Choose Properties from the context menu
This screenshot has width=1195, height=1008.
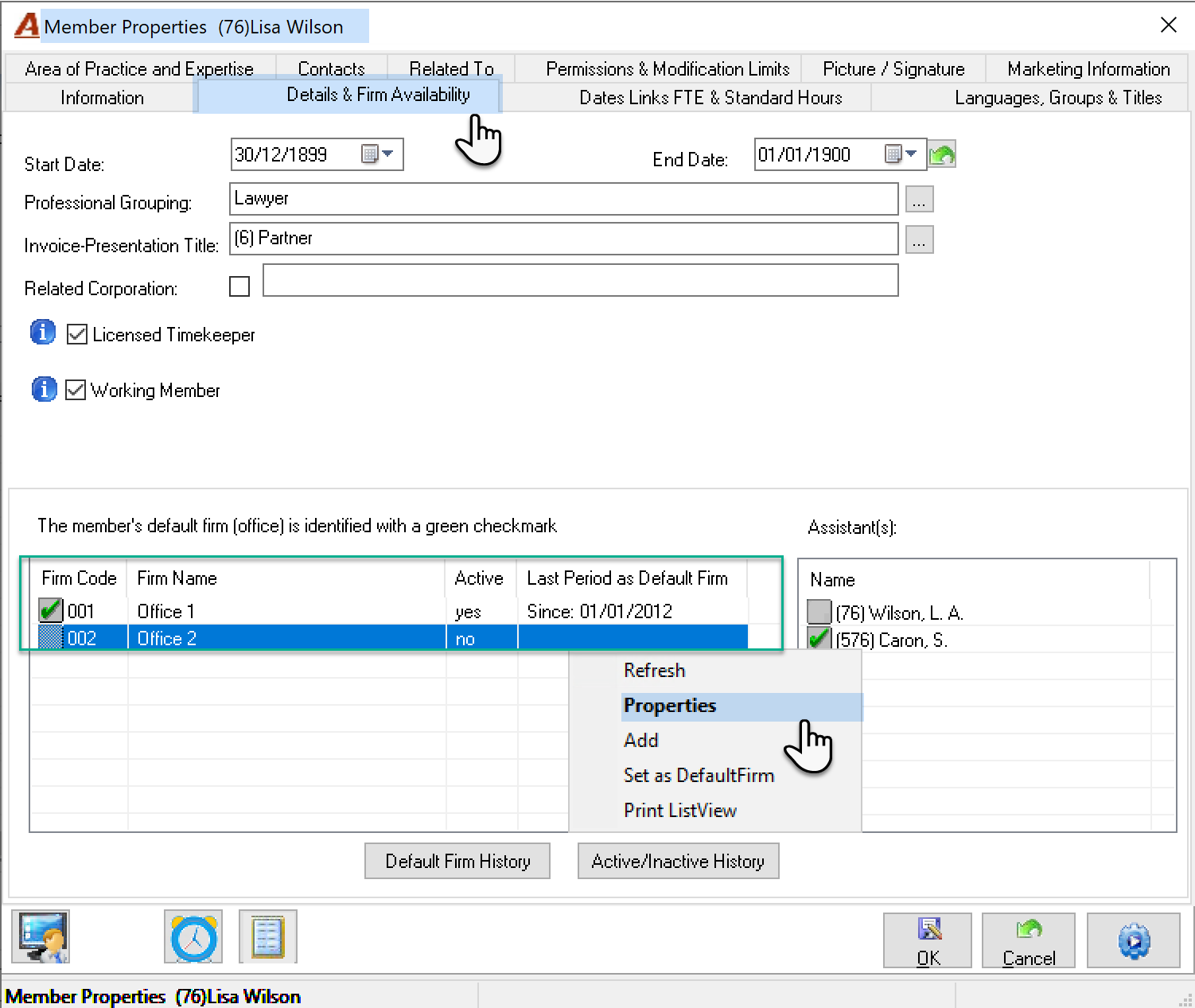coord(742,706)
